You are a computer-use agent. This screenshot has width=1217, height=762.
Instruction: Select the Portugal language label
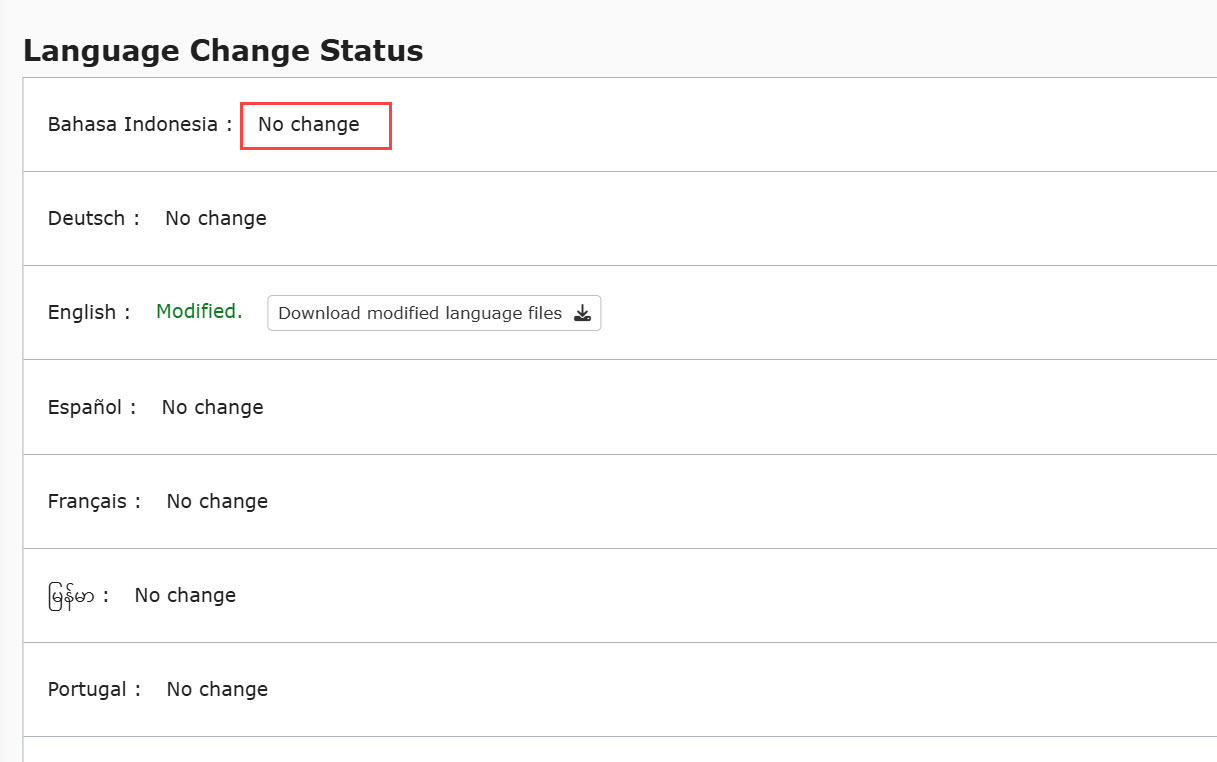(x=87, y=689)
